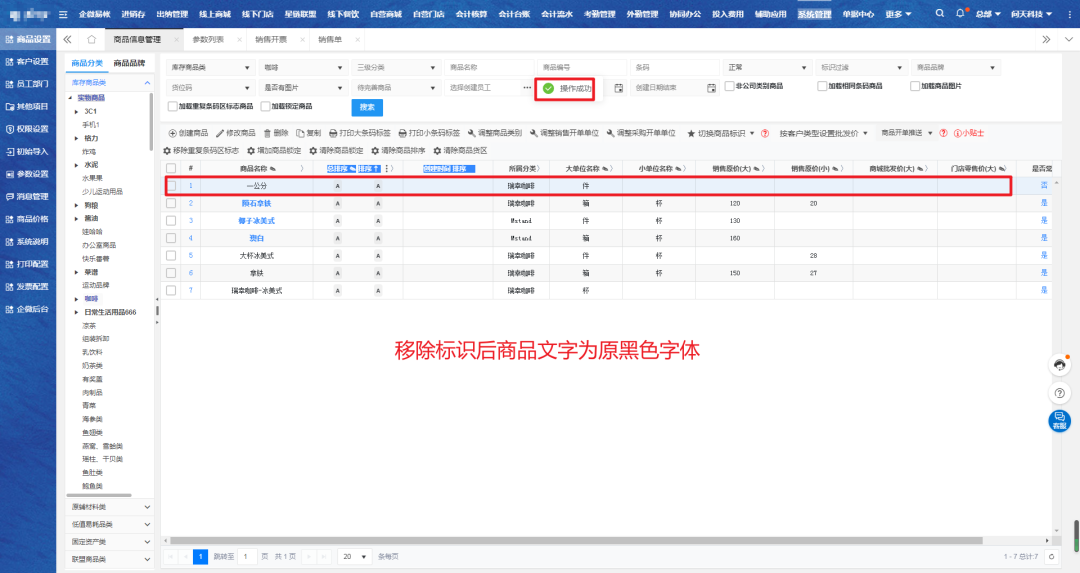The image size is (1080, 573).
Task: Open calendar picker for 创建日期结束
Action: pyautogui.click(x=711, y=88)
